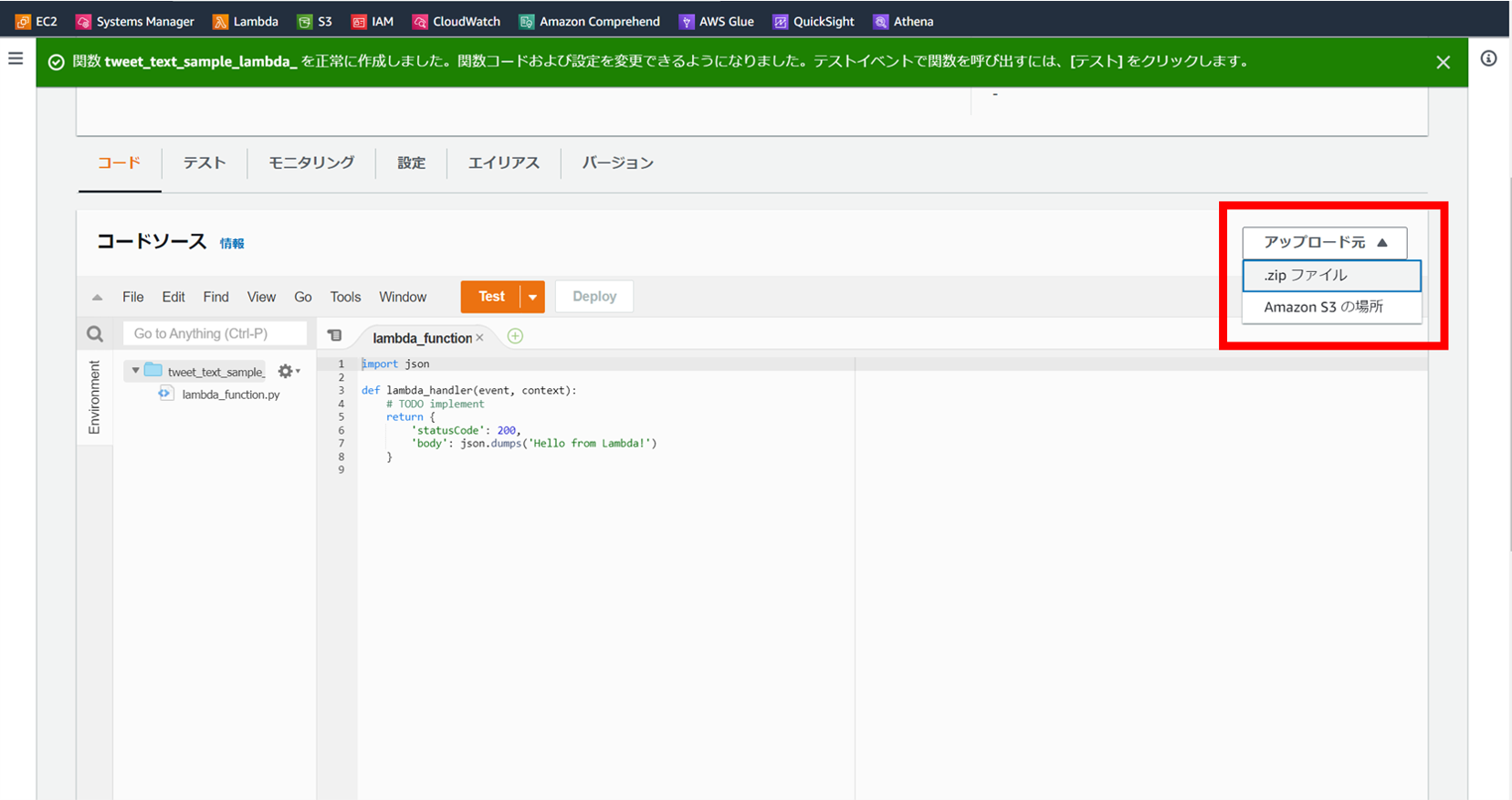
Task: Open the Lambda service shortcut
Action: point(246,21)
